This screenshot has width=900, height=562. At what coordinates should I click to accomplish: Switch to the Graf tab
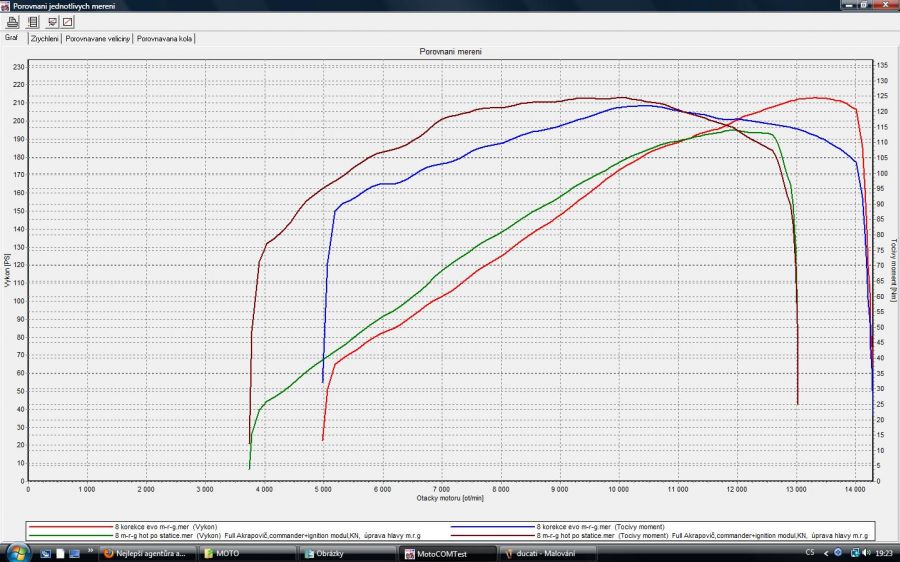click(13, 38)
